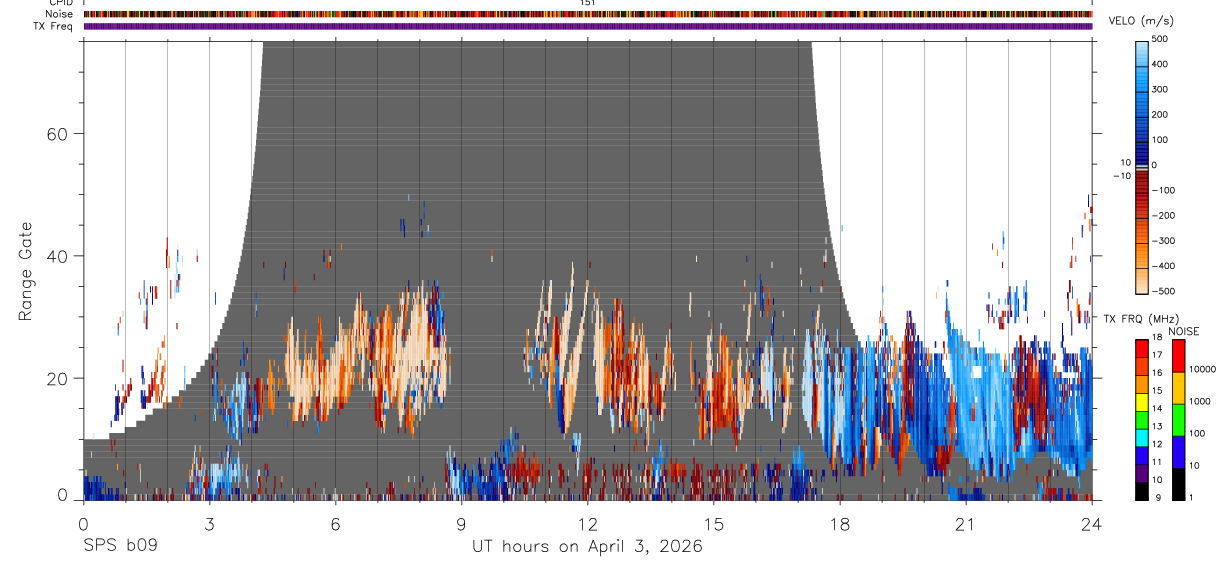Click the blue segment of the NOISE bar
This screenshot has height=567, width=1228.
[1178, 452]
